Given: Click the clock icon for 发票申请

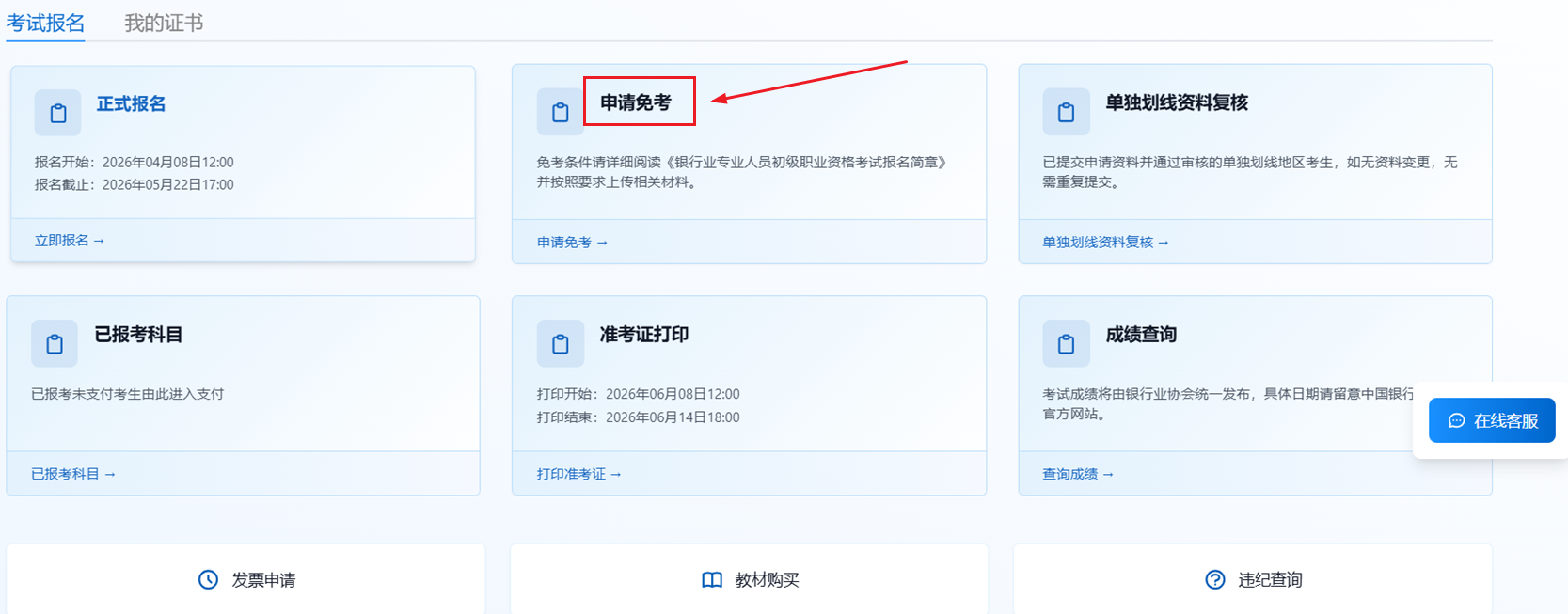Looking at the screenshot, I should [x=208, y=580].
